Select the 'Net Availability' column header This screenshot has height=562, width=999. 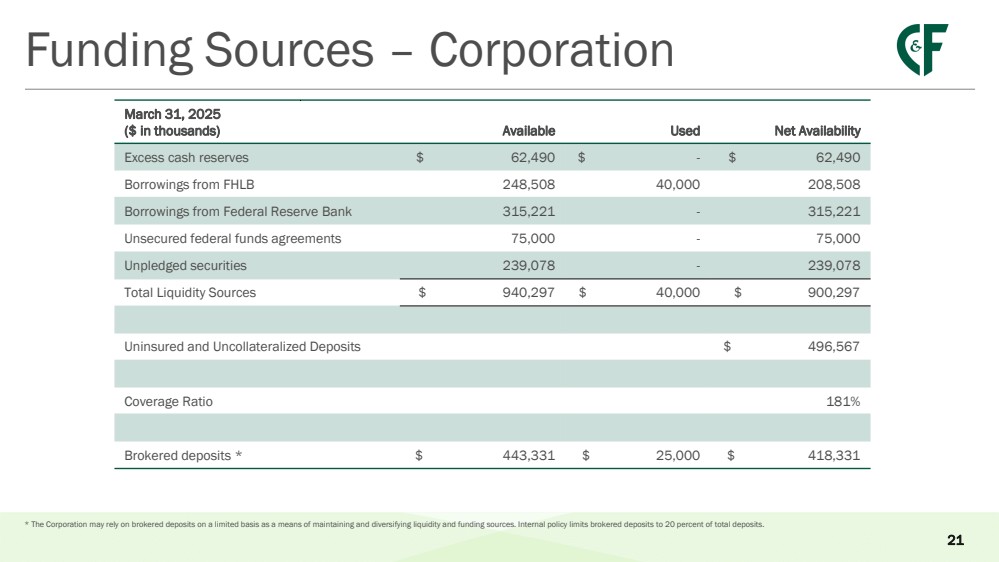[817, 131]
